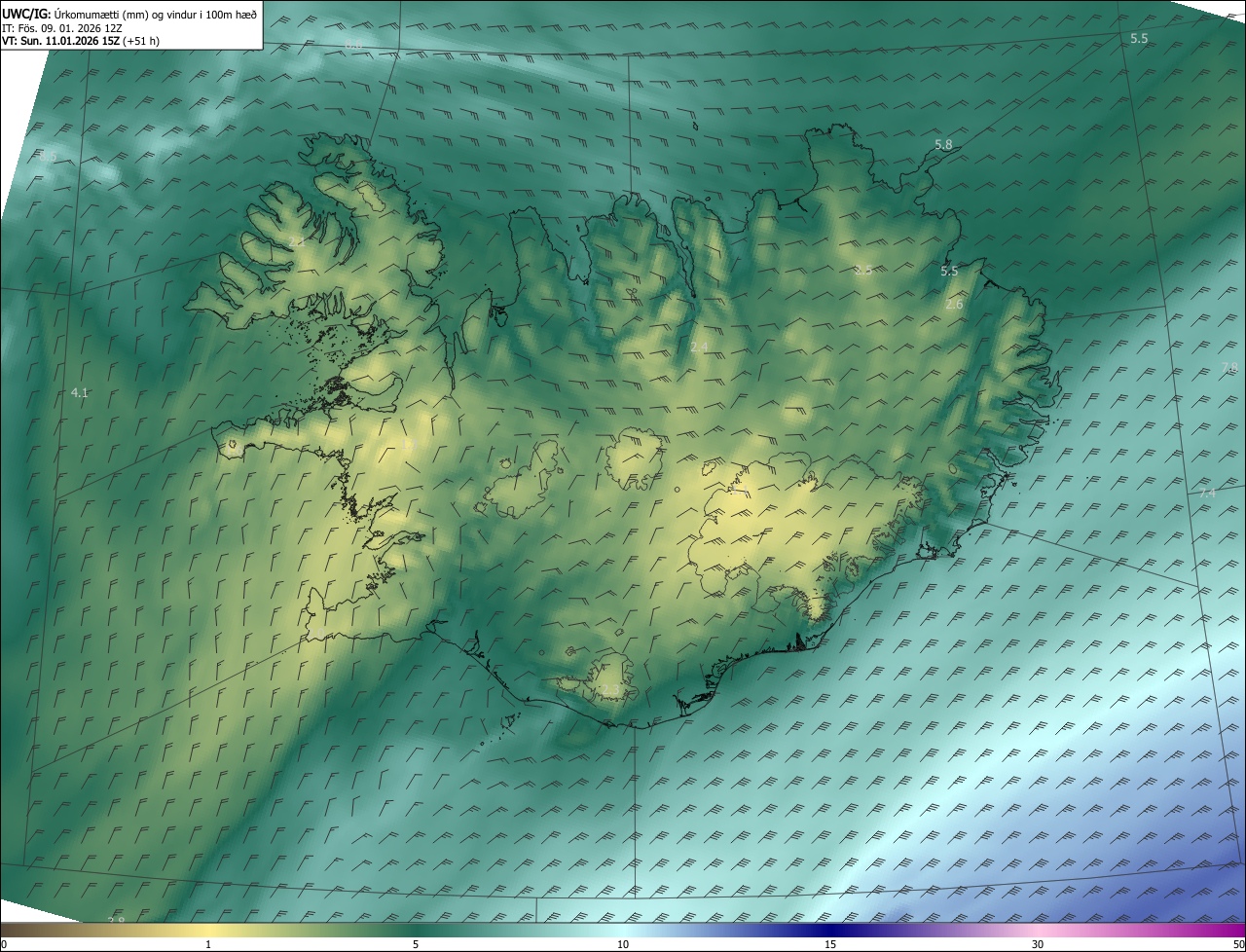Click the 5.5 label directly above the 2.6 label
This screenshot has height=952, width=1246.
pos(949,272)
